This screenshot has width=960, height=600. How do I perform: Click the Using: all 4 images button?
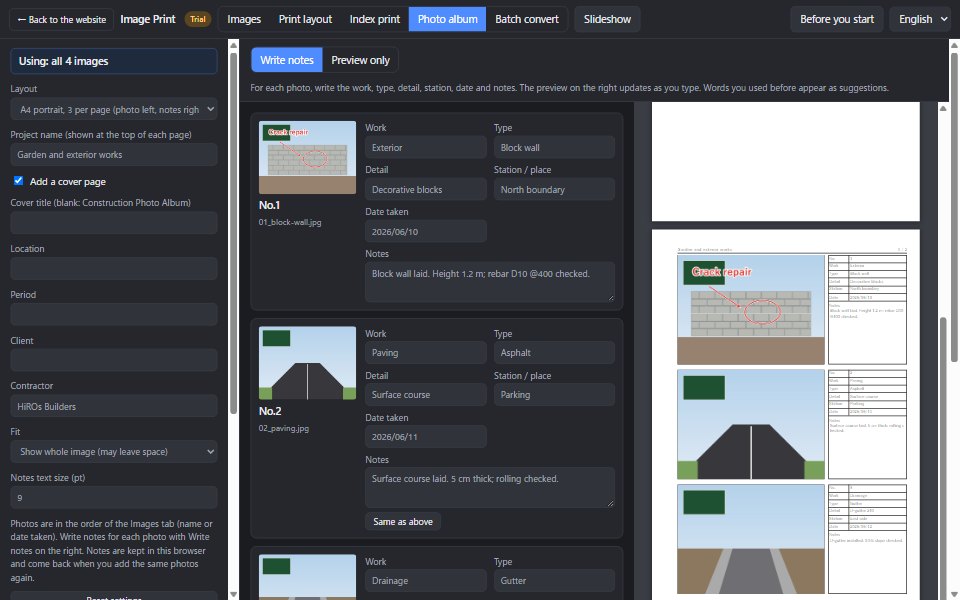114,61
